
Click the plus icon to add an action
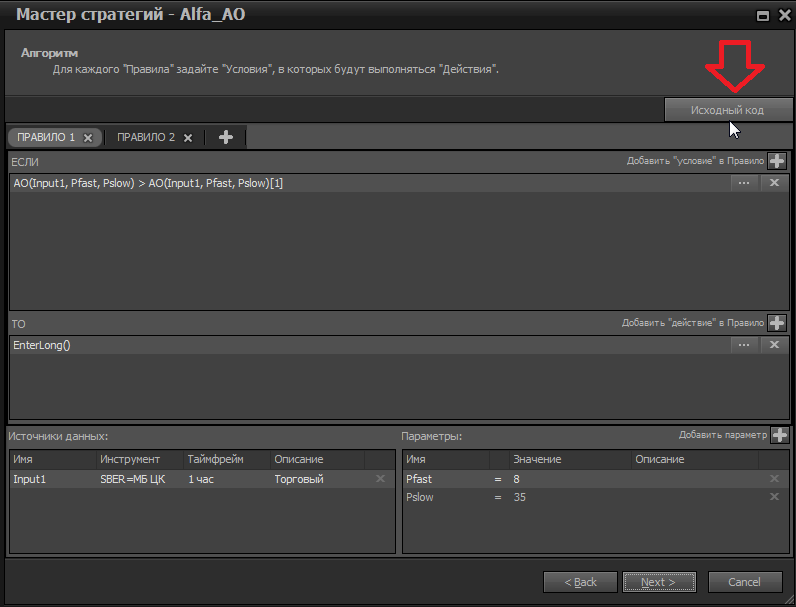777,323
